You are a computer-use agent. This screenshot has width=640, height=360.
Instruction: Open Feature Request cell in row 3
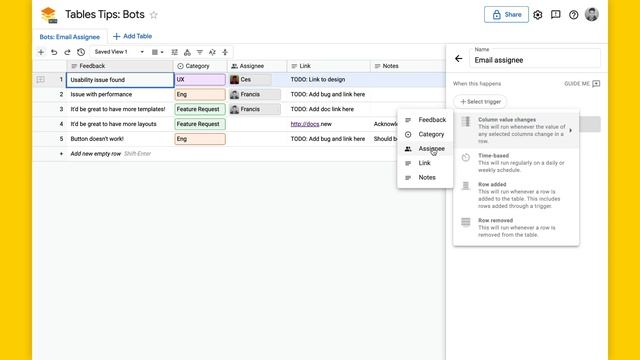[x=200, y=109]
